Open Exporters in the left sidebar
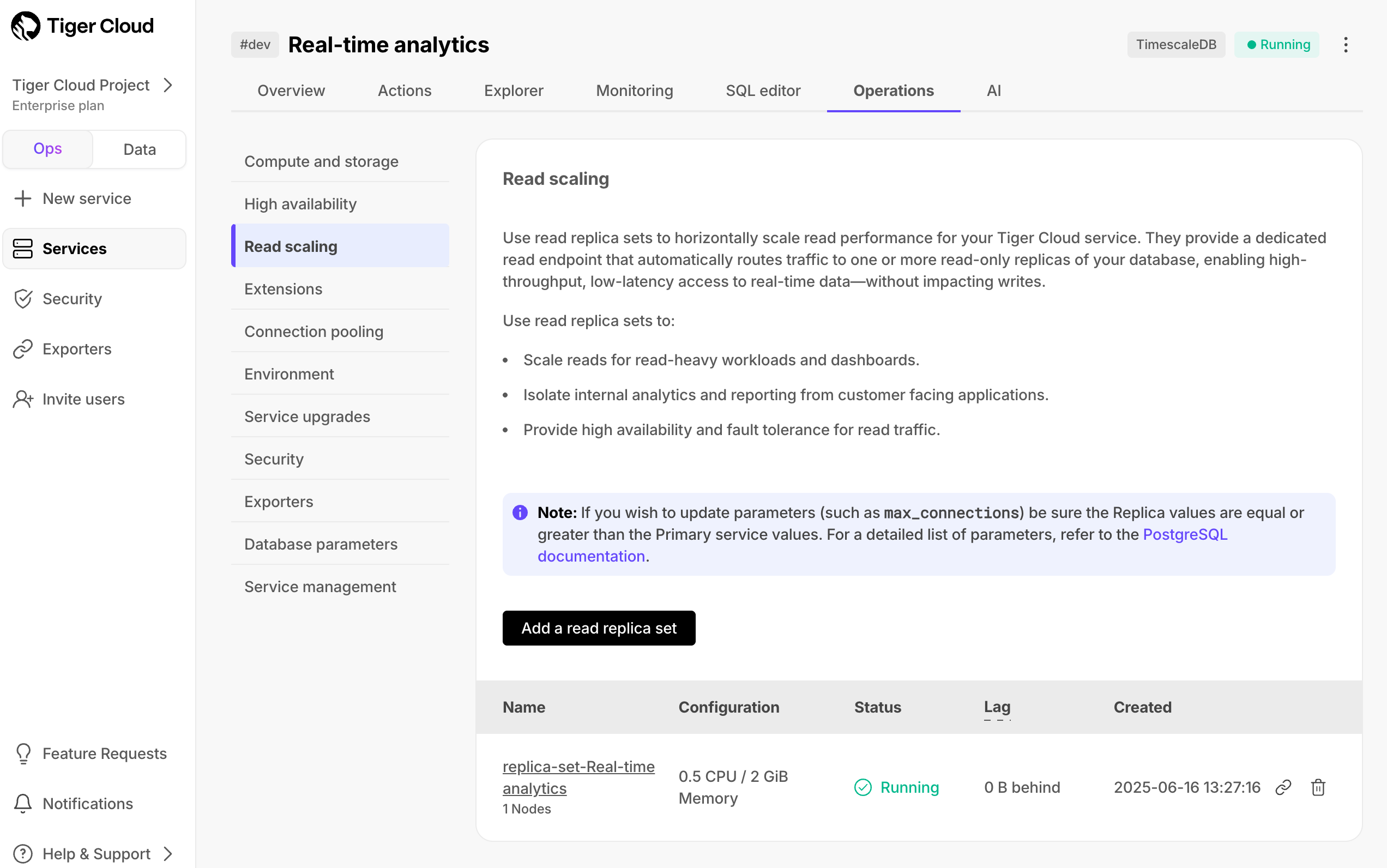 (94, 349)
